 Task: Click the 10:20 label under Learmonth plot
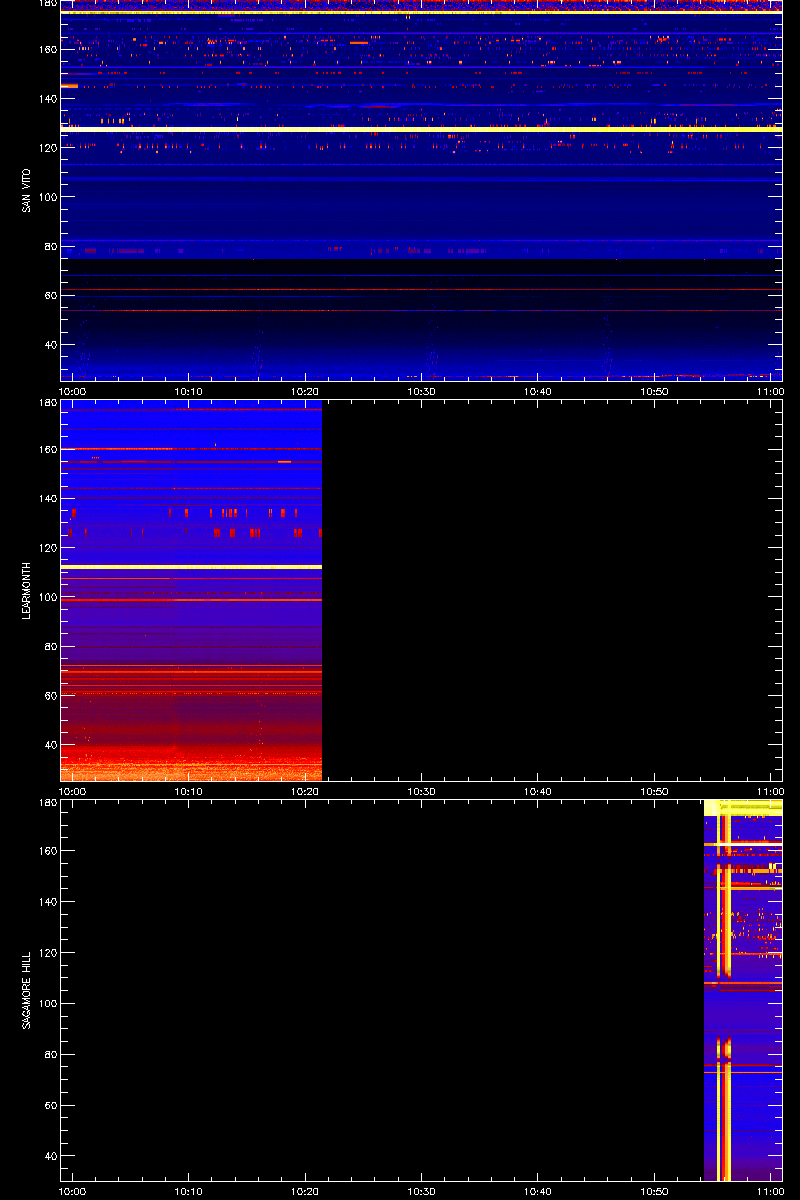pyautogui.click(x=305, y=792)
